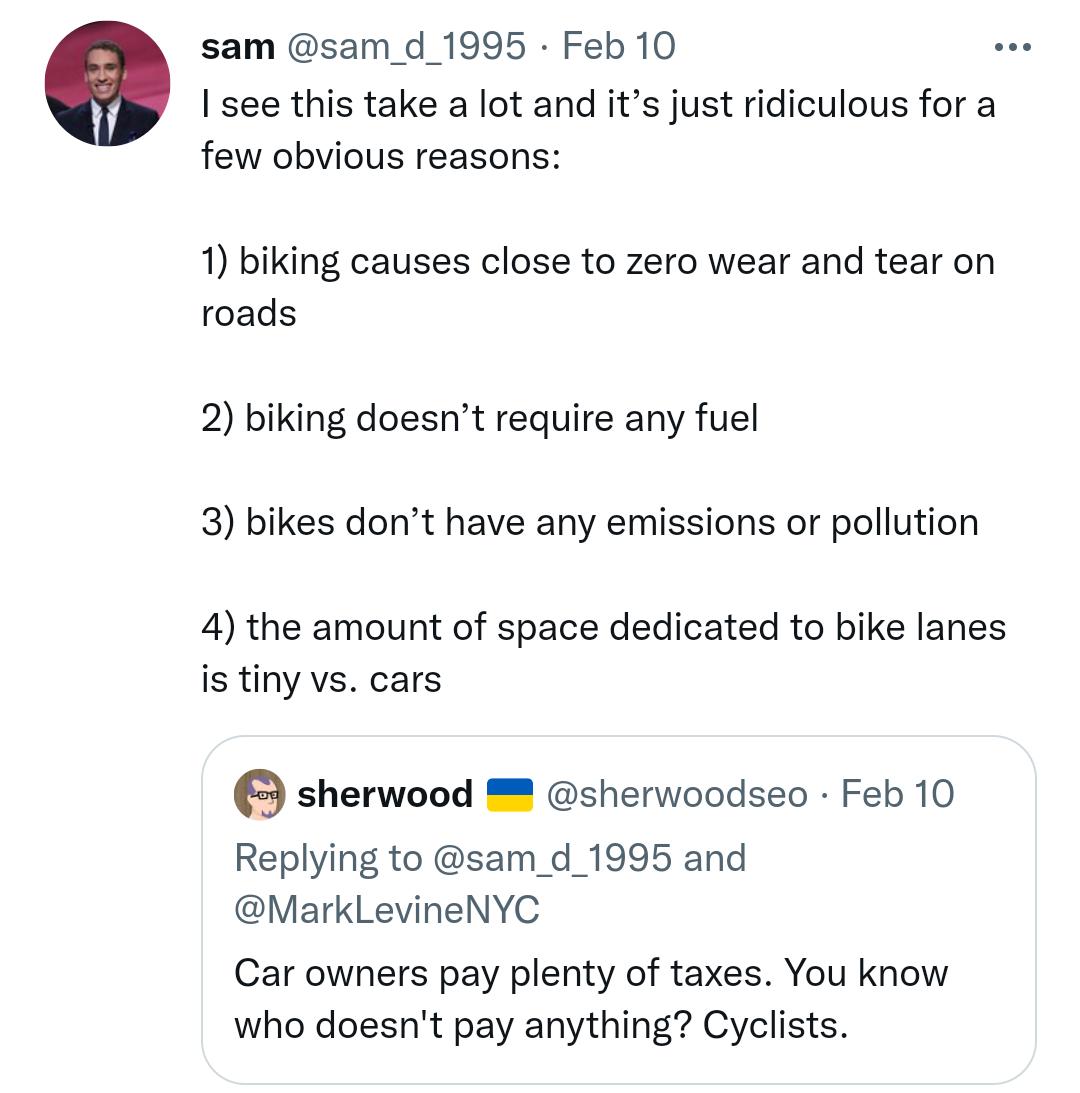Open the more options menu on sam's tweet
Viewport: 1080px width, 1093px height.
1013,44
